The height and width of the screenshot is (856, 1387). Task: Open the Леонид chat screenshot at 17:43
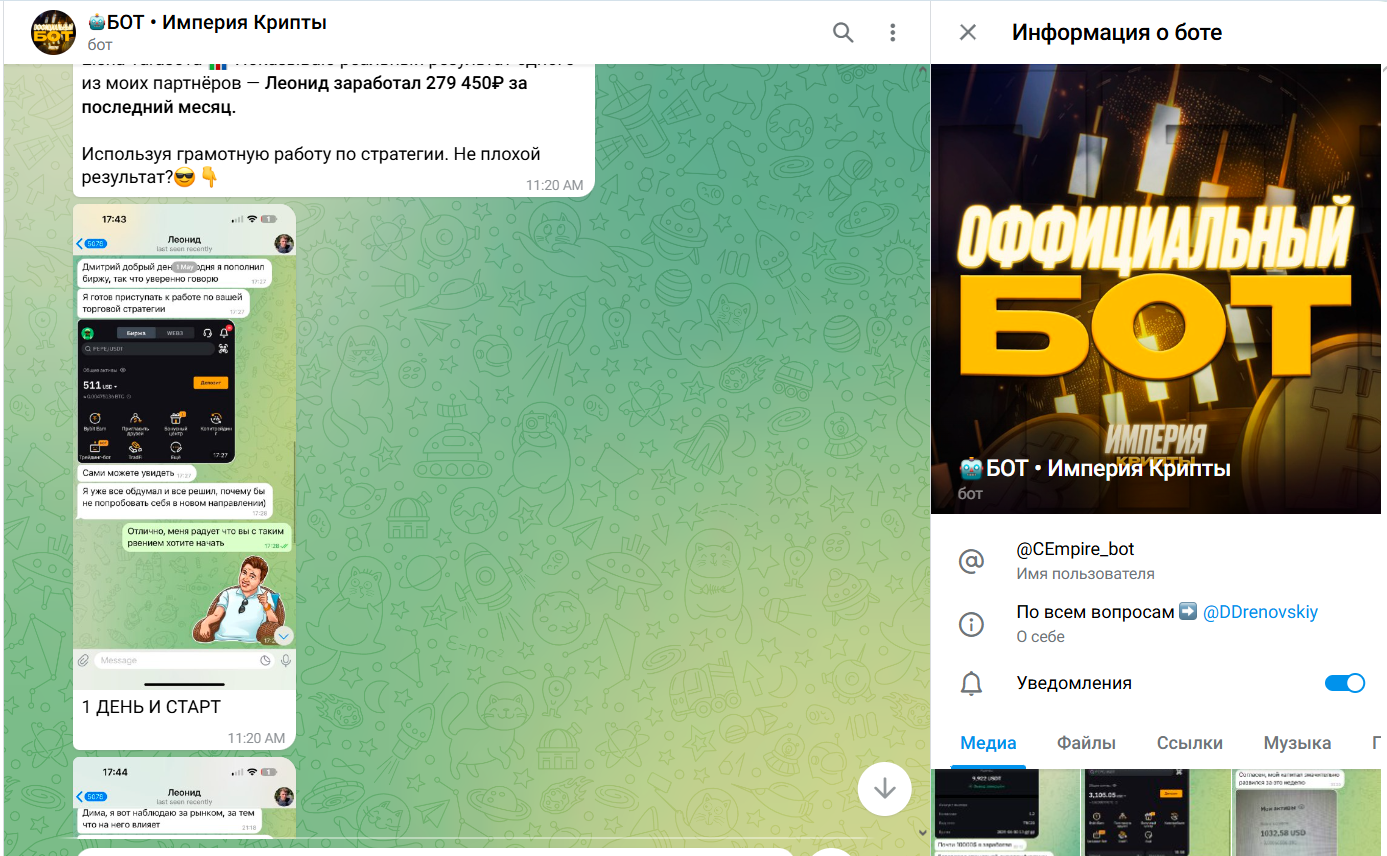tap(184, 446)
